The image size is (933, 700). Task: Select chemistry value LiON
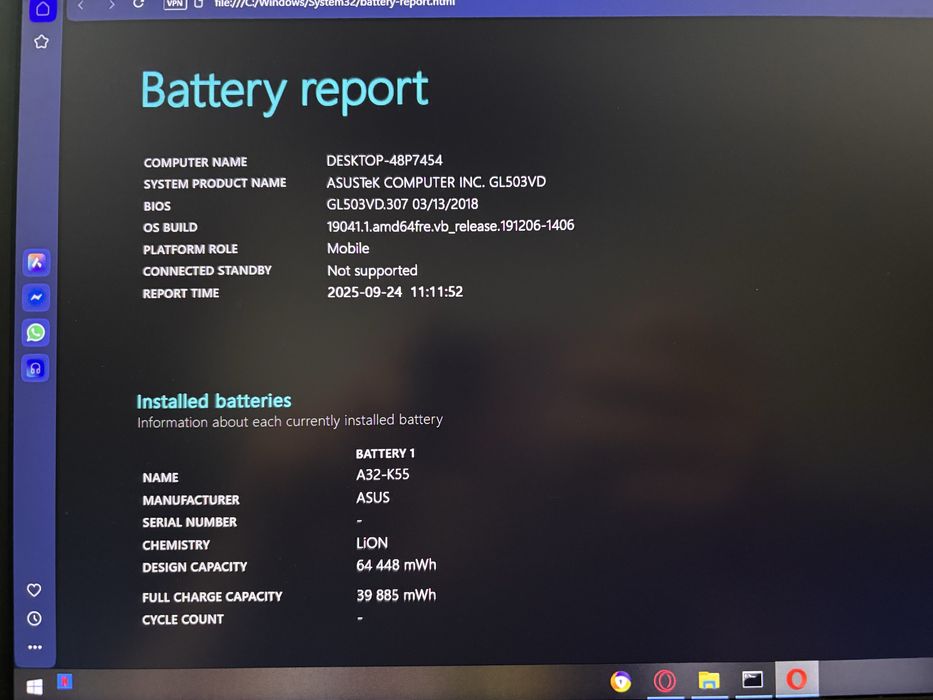pos(372,543)
